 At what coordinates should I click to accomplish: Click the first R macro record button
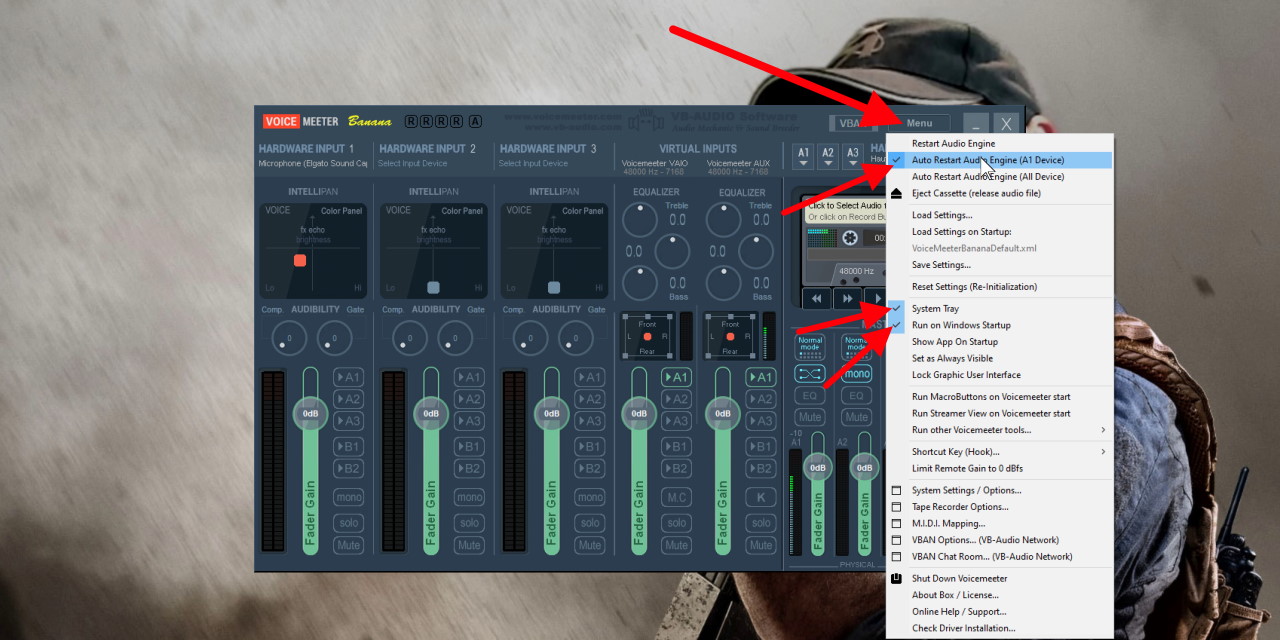[x=410, y=120]
